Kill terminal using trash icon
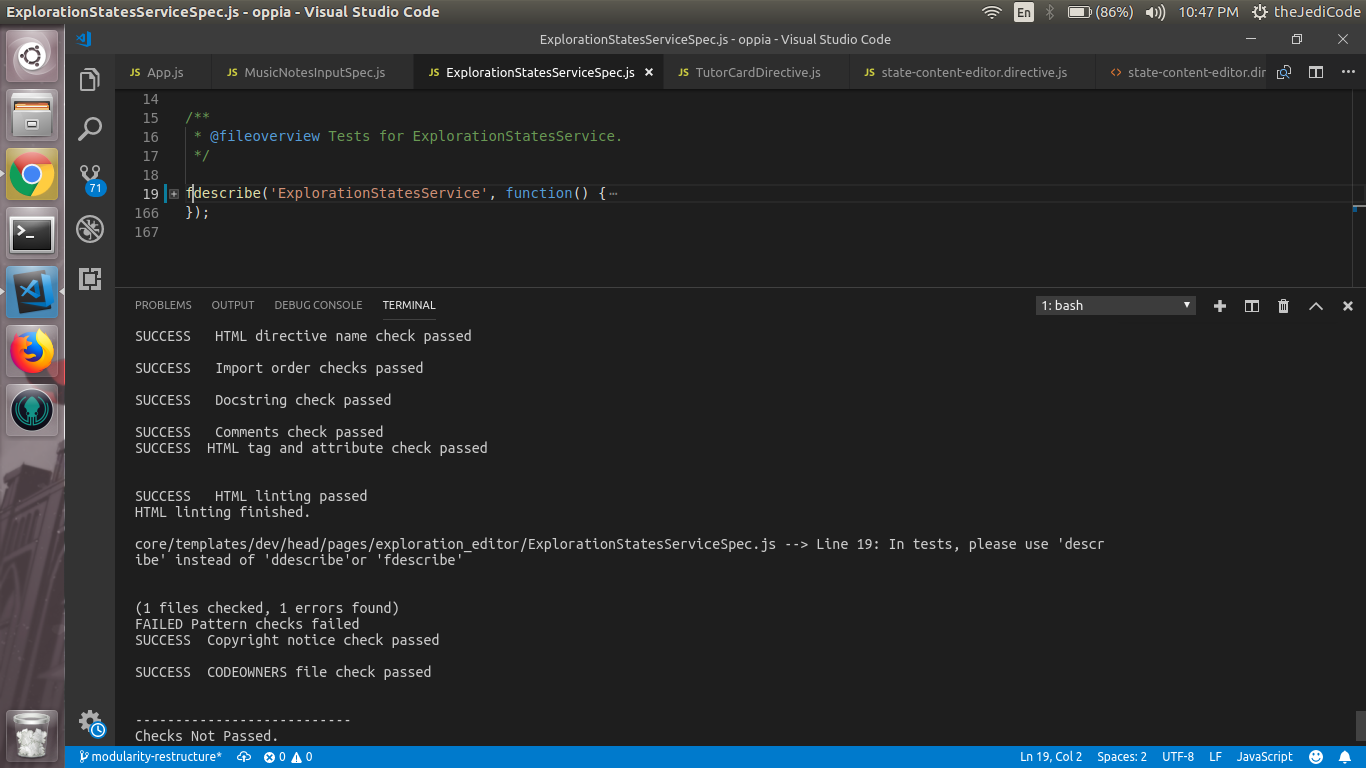Viewport: 1366px width, 768px height. [1283, 306]
